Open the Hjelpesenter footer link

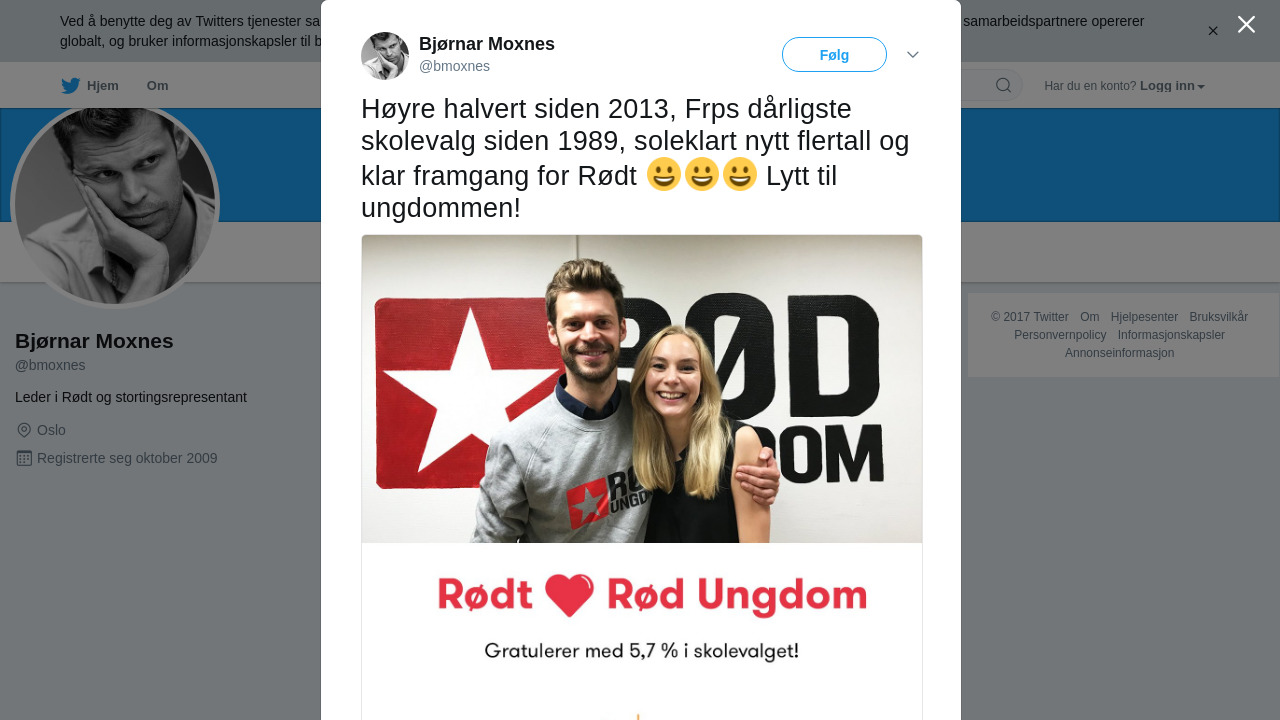pos(1144,317)
